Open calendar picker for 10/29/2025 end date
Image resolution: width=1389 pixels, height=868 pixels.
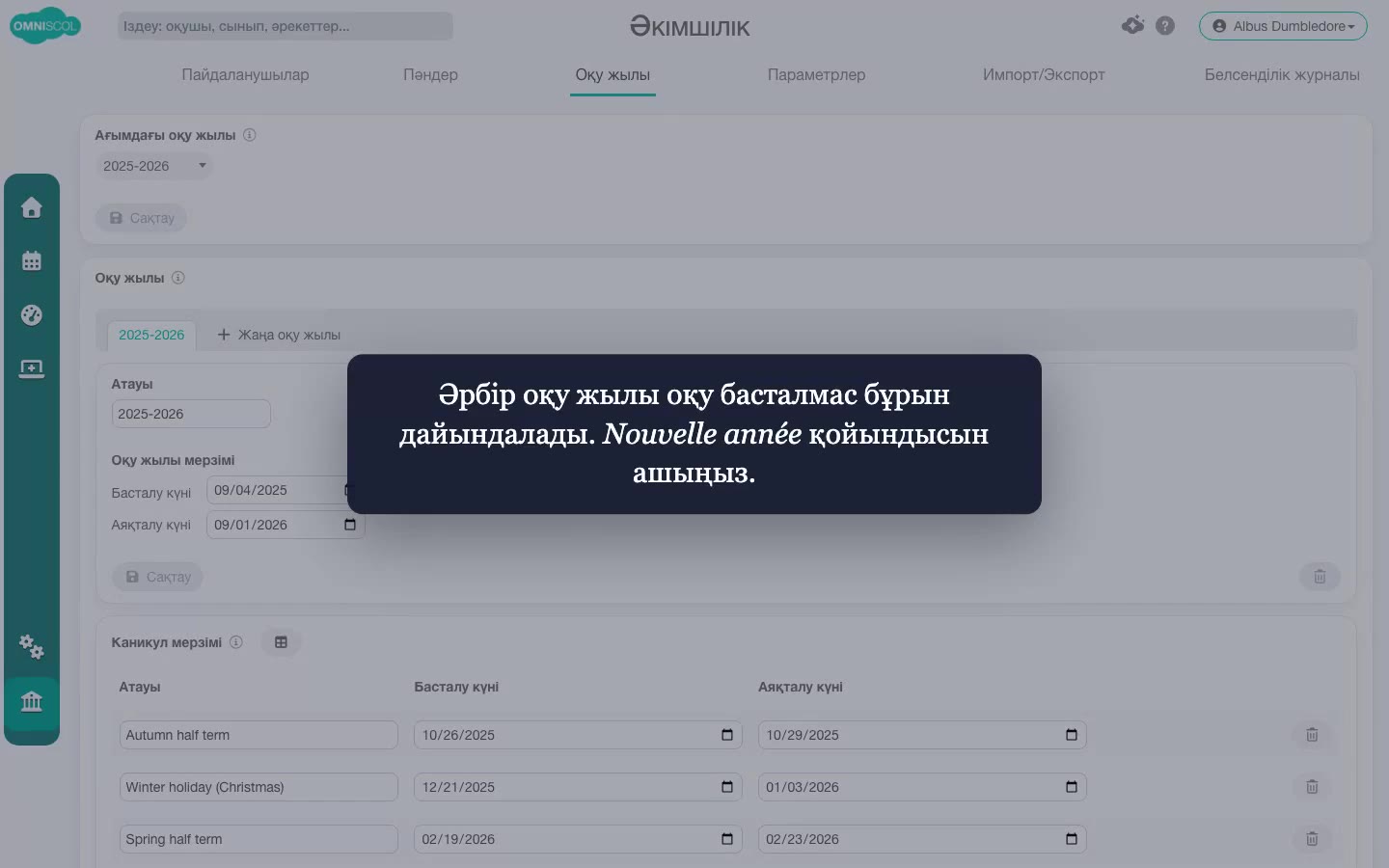click(1072, 735)
